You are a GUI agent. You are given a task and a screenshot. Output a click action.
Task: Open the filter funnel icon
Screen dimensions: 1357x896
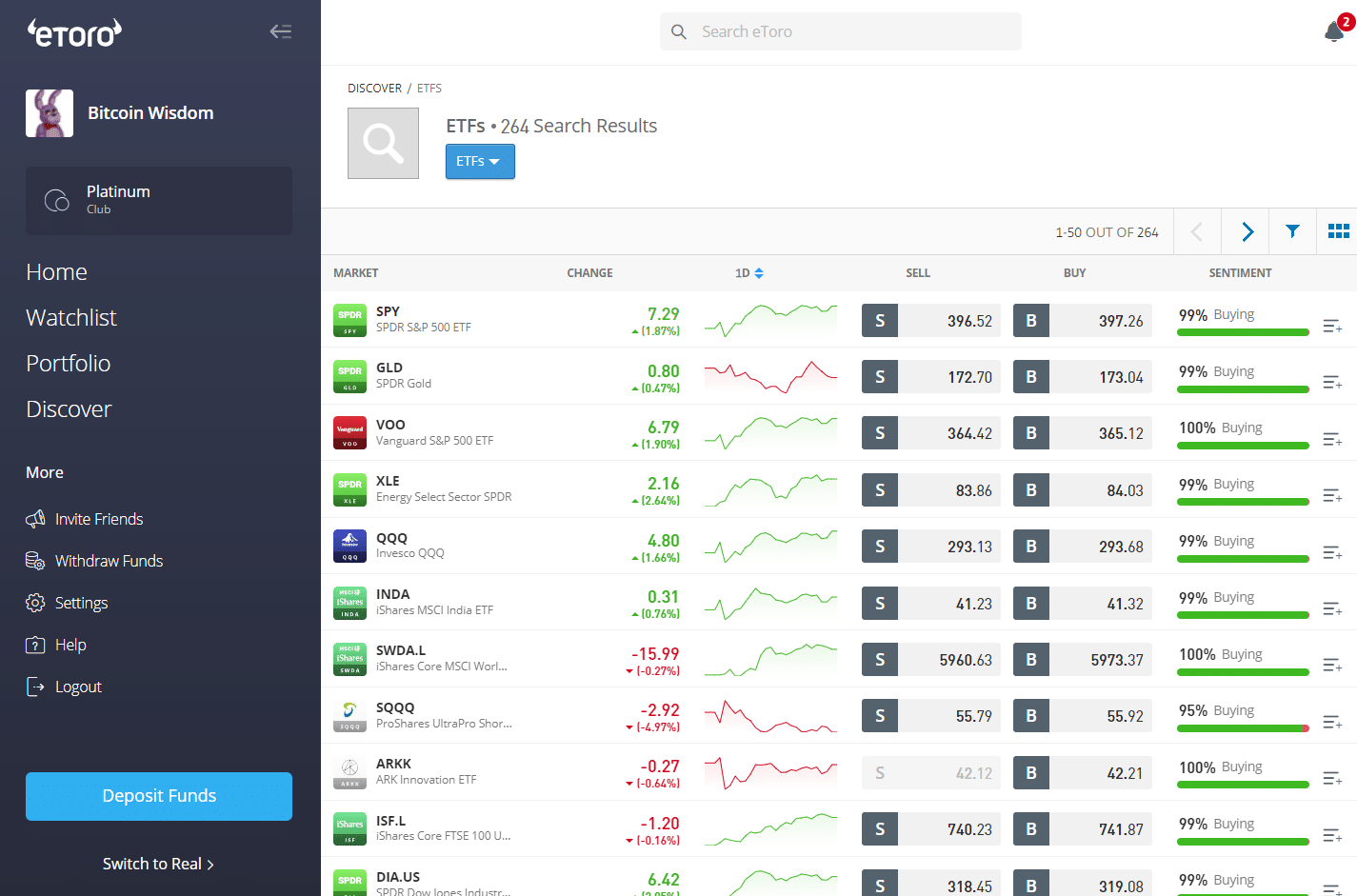pyautogui.click(x=1292, y=231)
